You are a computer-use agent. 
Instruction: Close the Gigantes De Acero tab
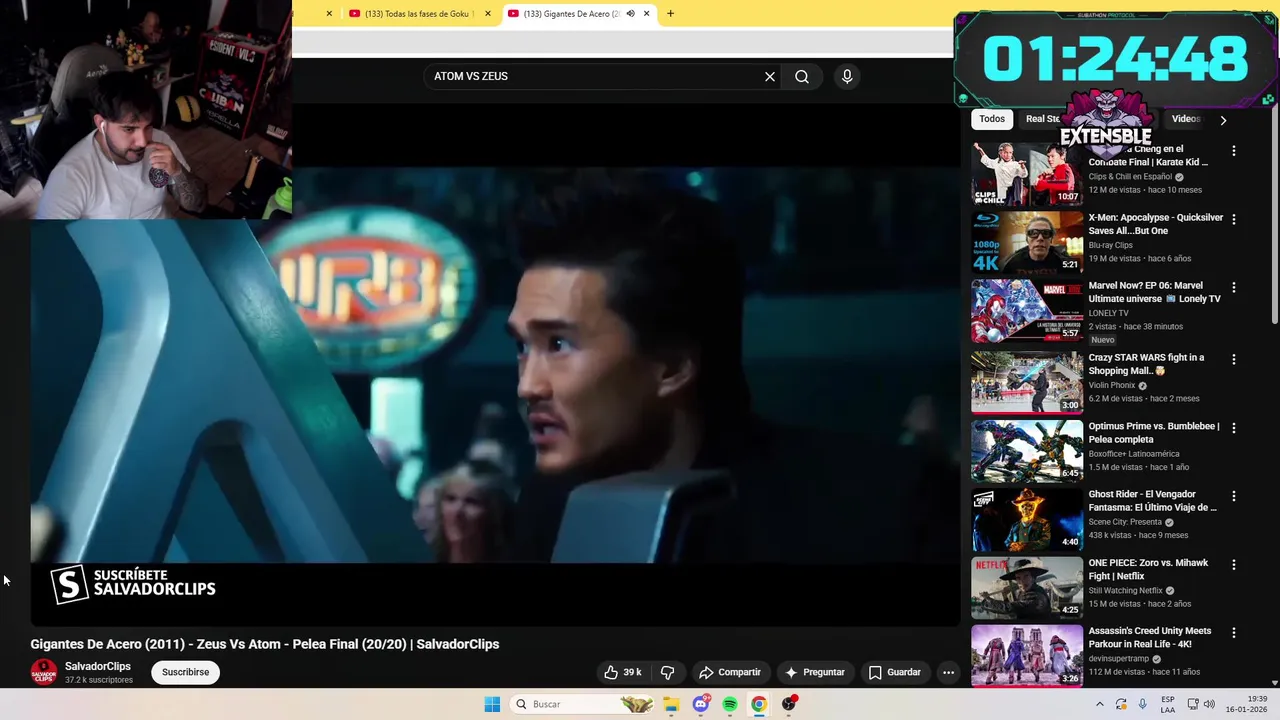(647, 14)
